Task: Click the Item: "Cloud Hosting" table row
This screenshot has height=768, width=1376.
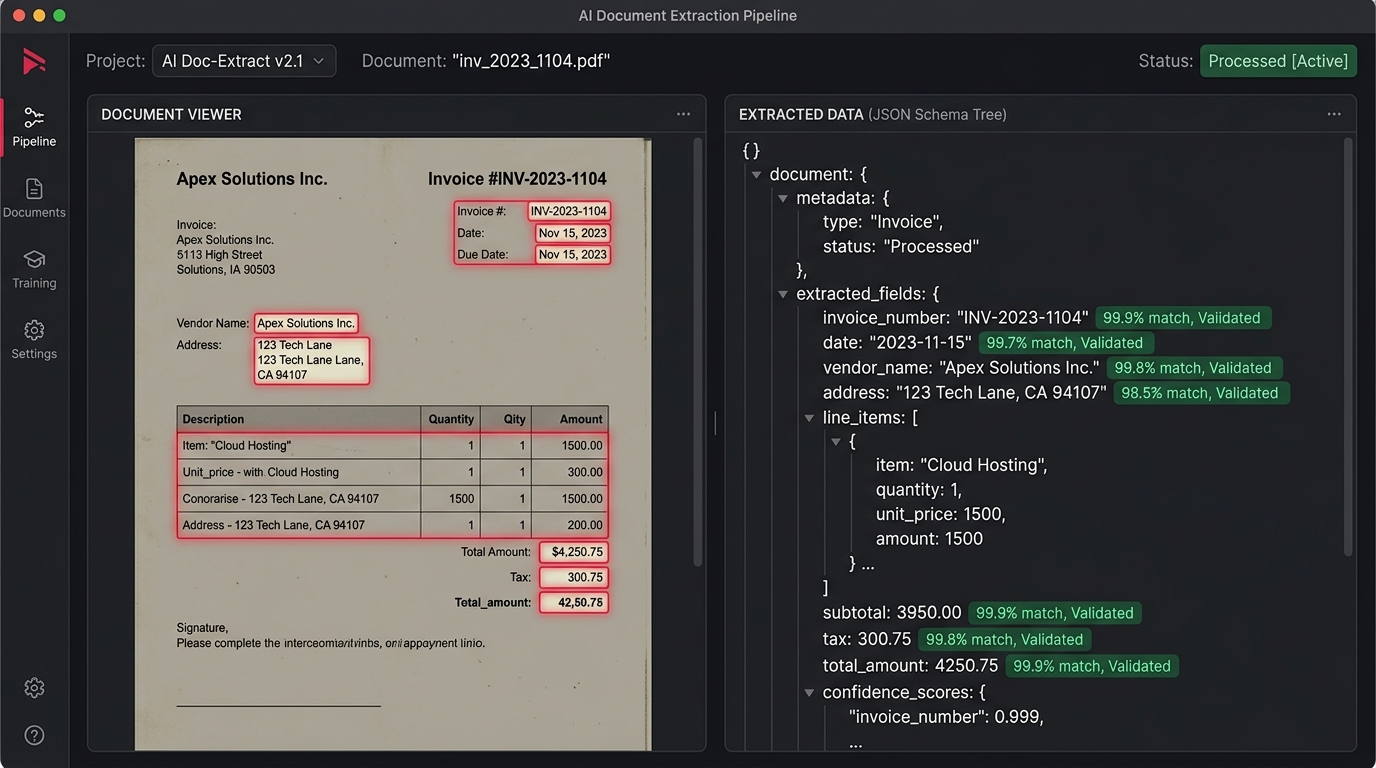Action: (x=392, y=446)
